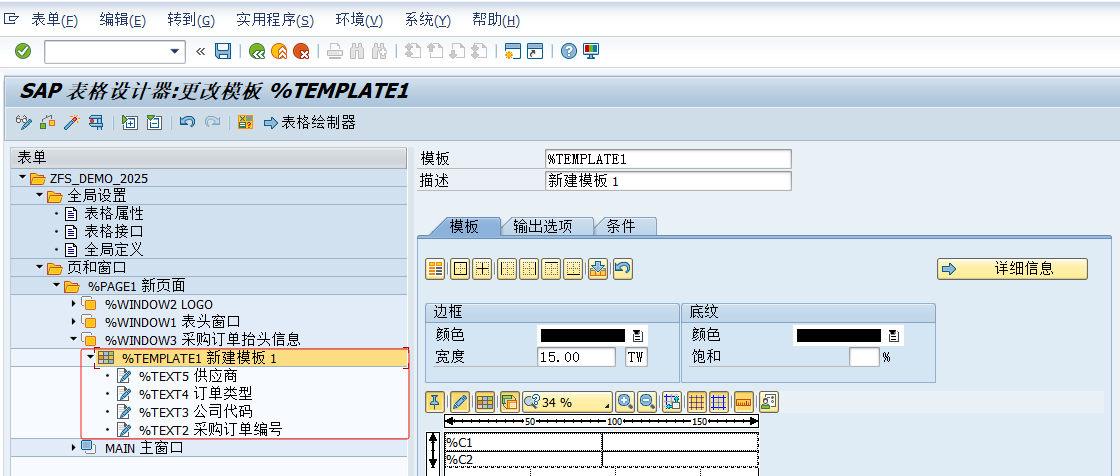
Task: Click the Print icon
Action: click(x=334, y=51)
